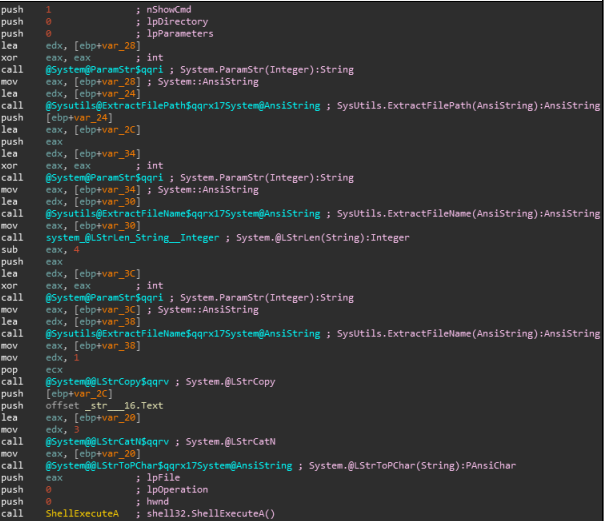This screenshot has height=521, width=604.
Task: Click the 0 pushed for lpDirectory
Action: point(49,22)
